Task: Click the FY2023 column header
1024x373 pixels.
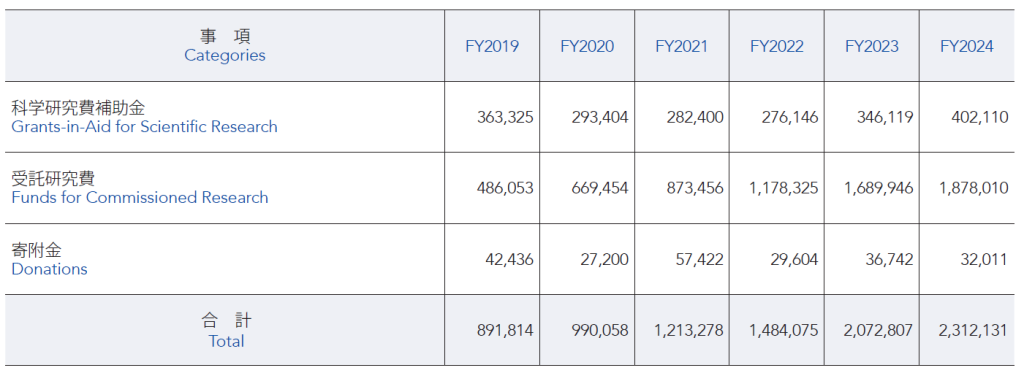Action: (872, 46)
